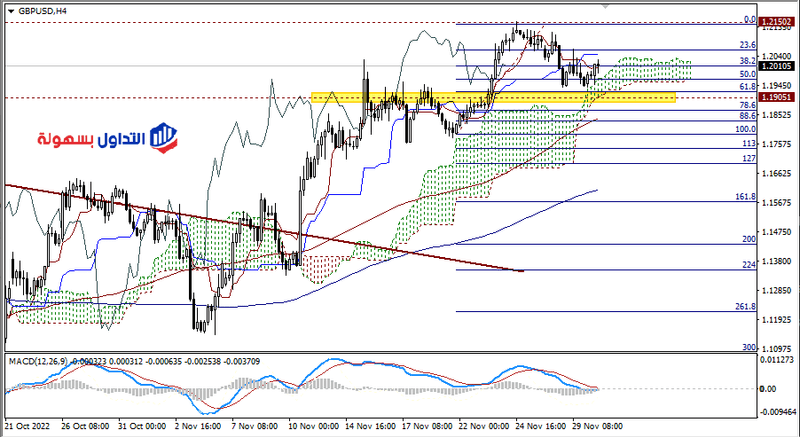Click the 1.16625 price on the scale
The image size is (800, 437).
[x=777, y=173]
